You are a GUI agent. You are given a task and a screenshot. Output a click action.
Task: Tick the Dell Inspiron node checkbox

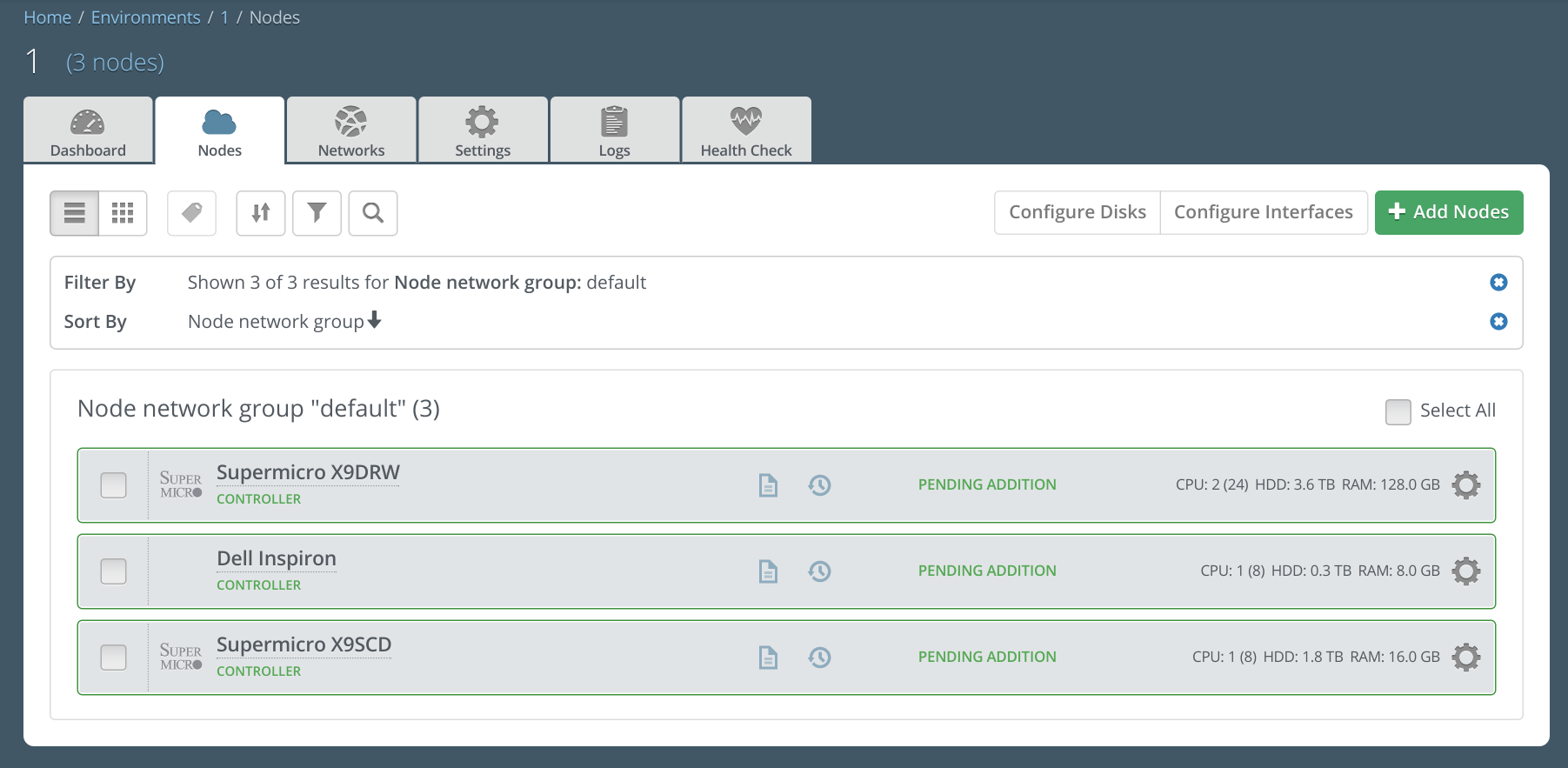(114, 571)
